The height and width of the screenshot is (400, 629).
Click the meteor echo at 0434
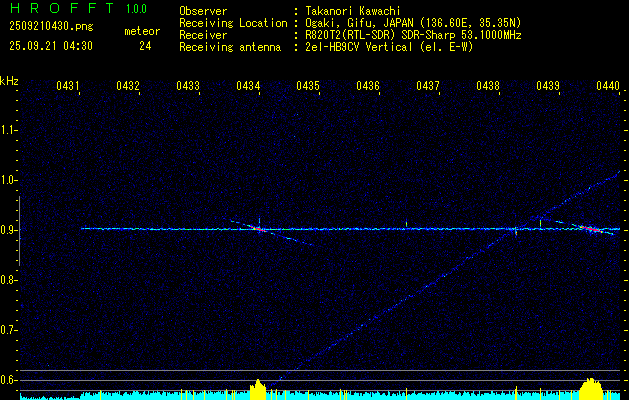pos(260,229)
